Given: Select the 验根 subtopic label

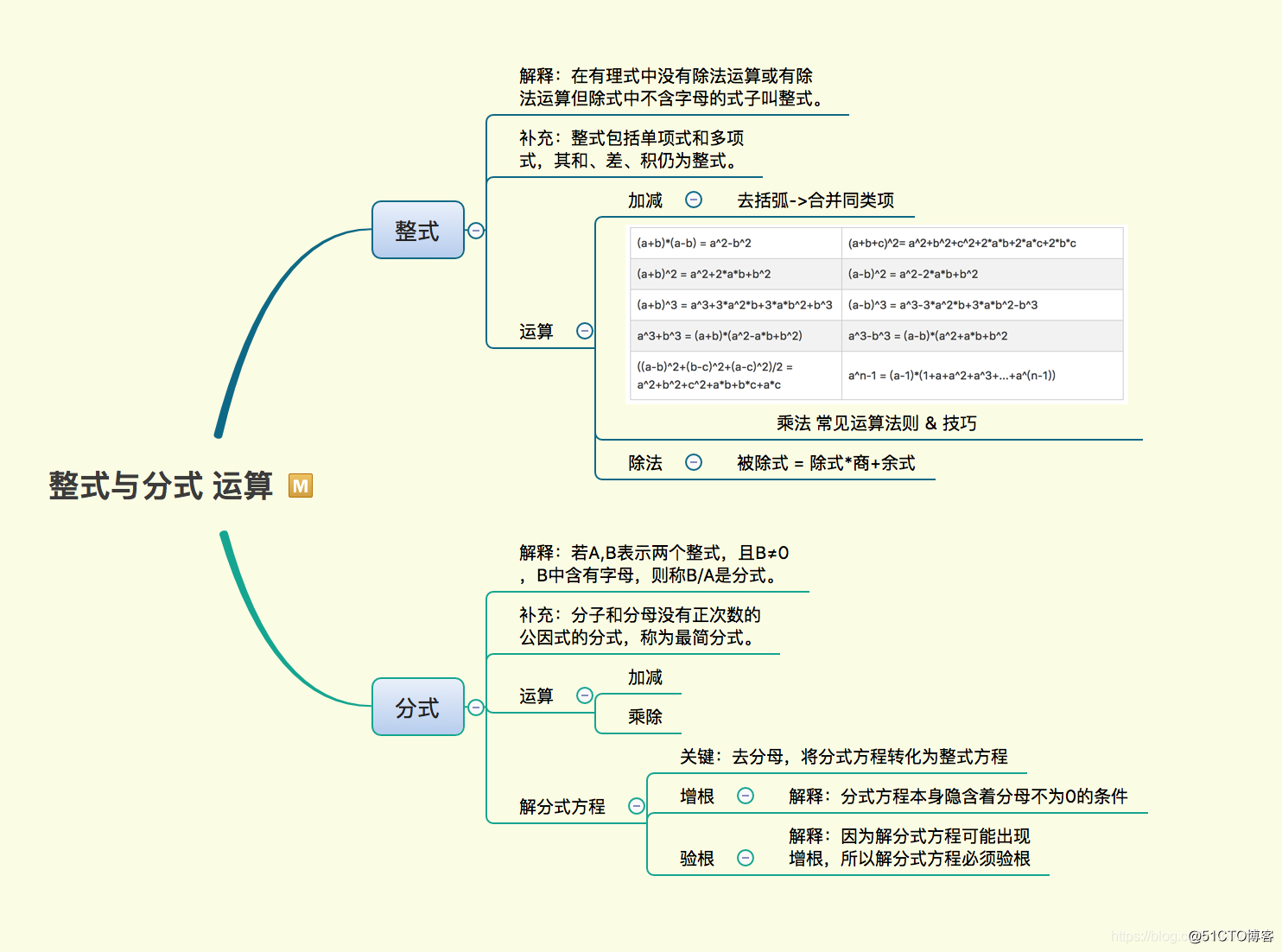Looking at the screenshot, I should [697, 859].
